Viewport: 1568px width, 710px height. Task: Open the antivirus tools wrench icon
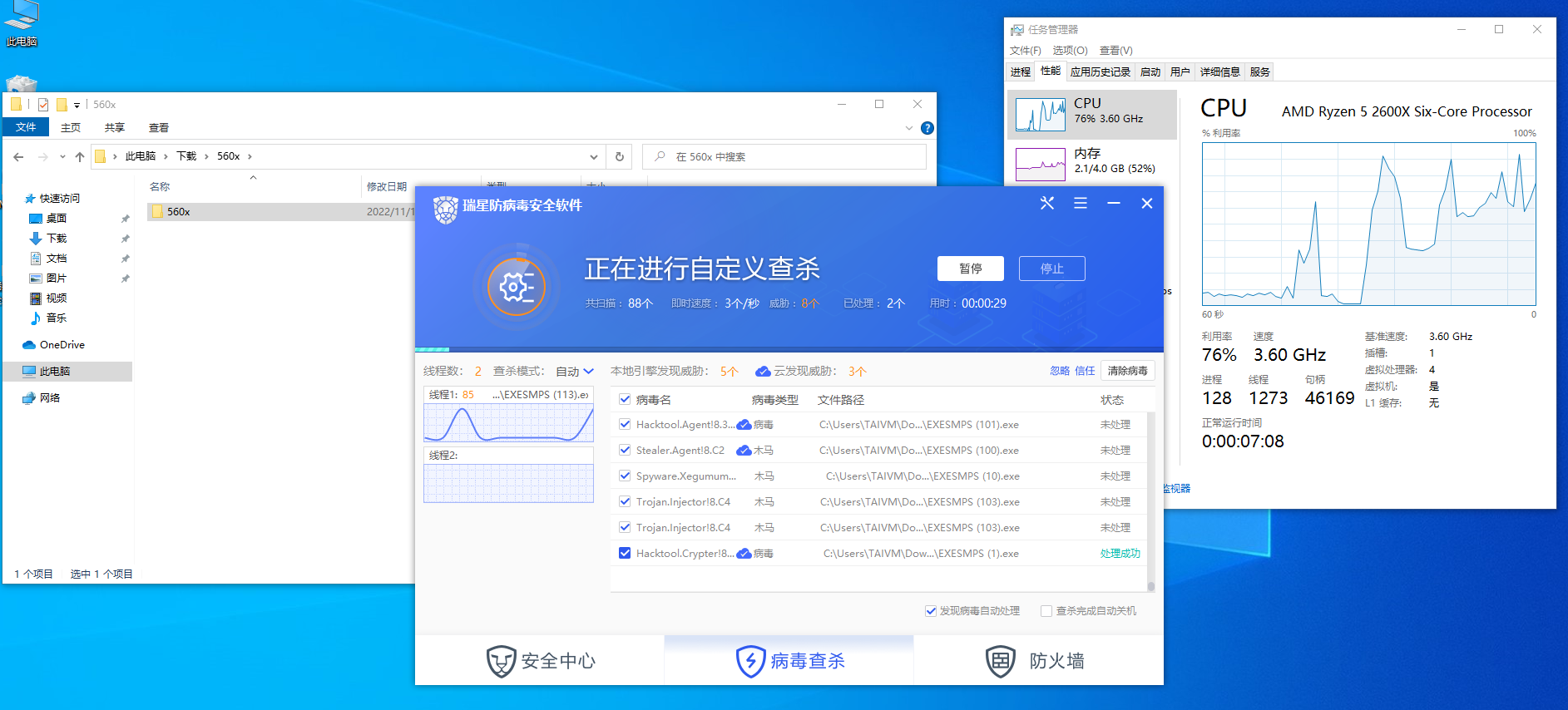click(x=1047, y=203)
